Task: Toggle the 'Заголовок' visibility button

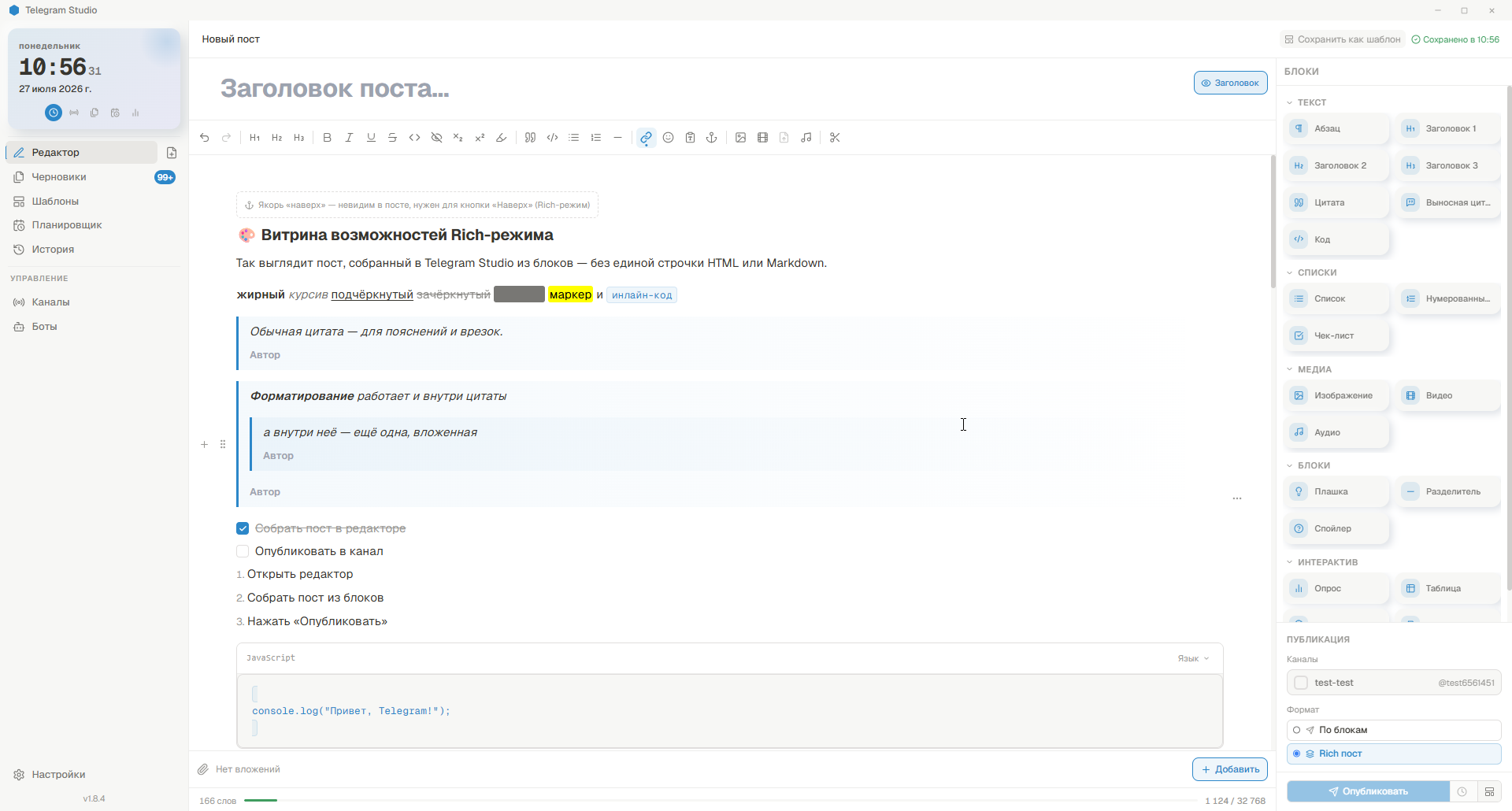Action: point(1230,83)
